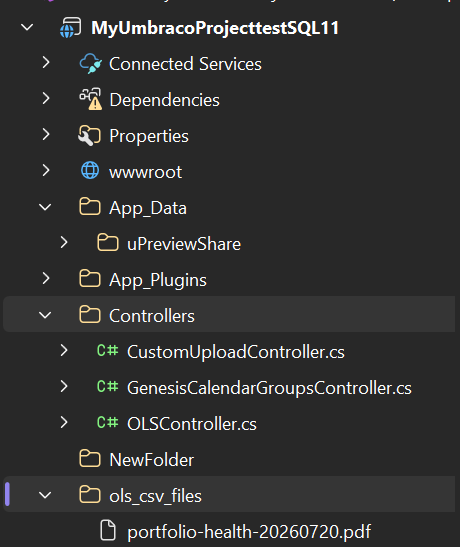Collapse the App_Data folder
The width and height of the screenshot is (460, 547).
pos(45,207)
